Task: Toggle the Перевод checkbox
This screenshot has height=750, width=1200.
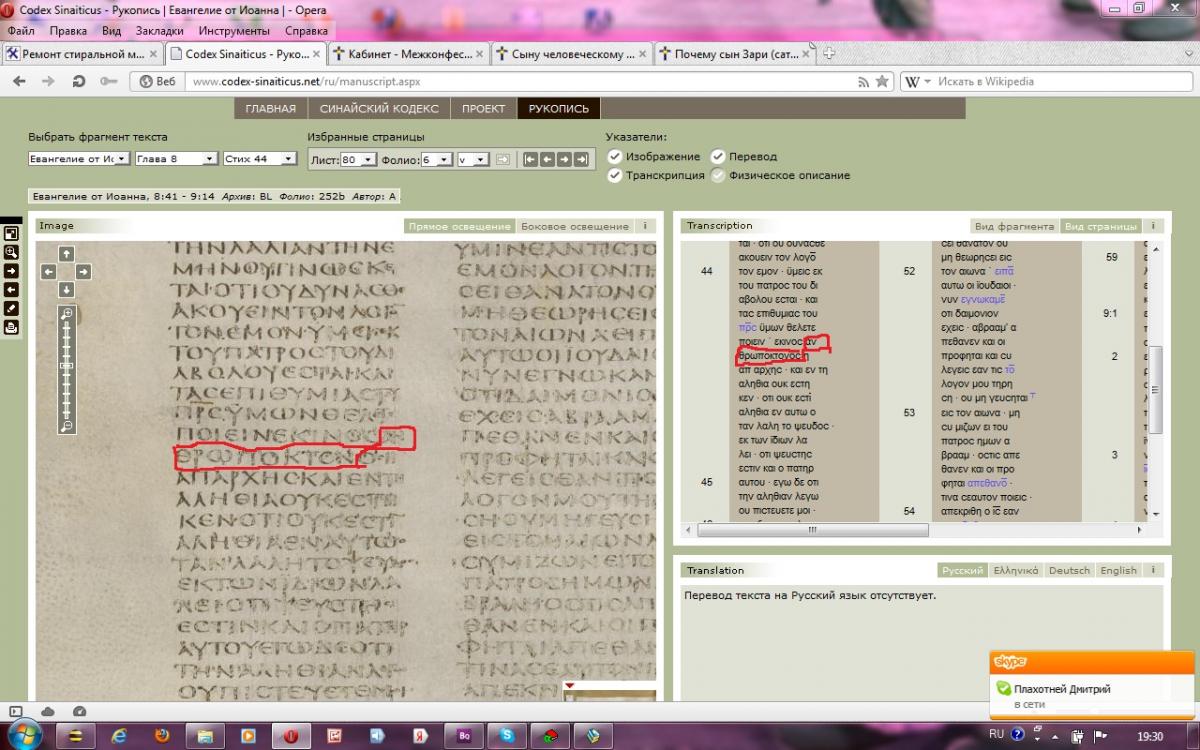Action: point(718,157)
